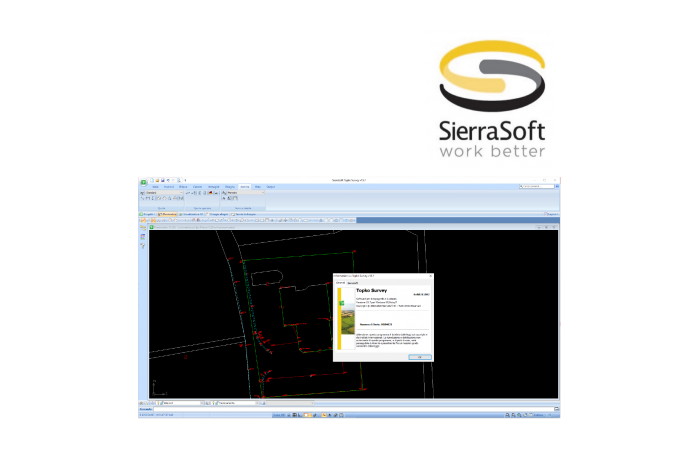Click the magnifier zoom icon in status bar
The image size is (700, 463).
[x=507, y=415]
